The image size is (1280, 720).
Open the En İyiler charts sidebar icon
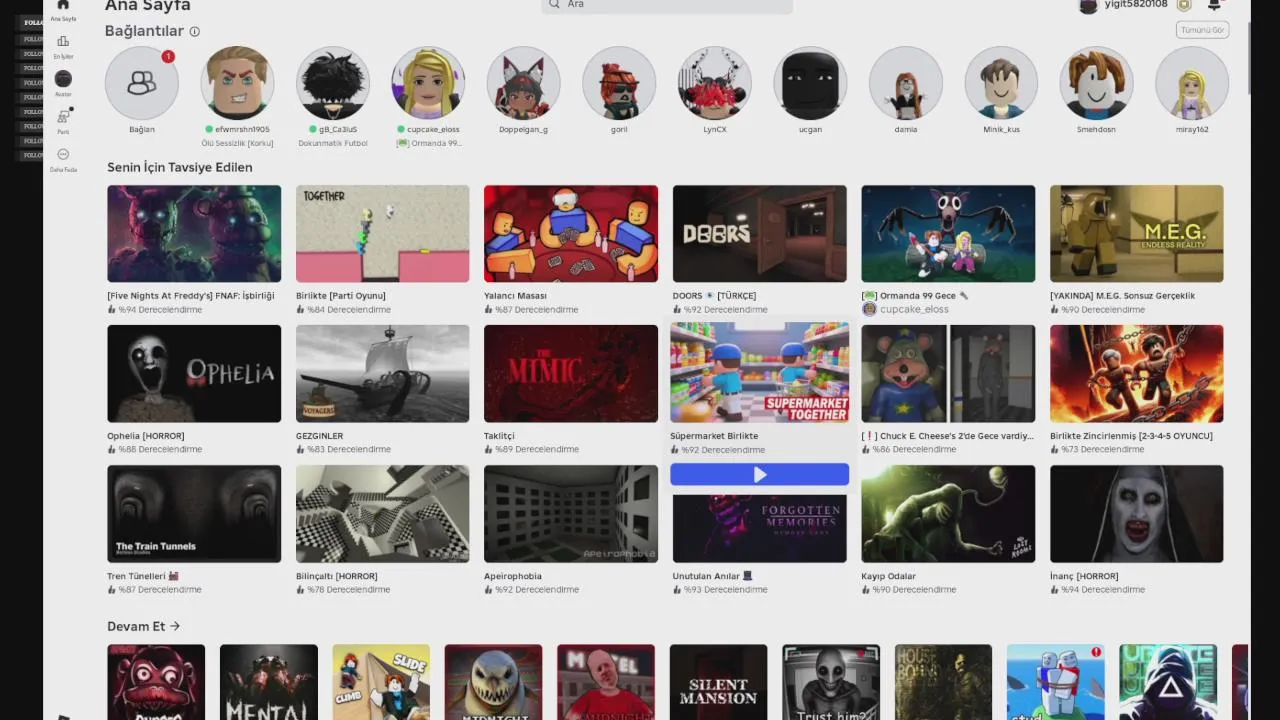pos(63,41)
